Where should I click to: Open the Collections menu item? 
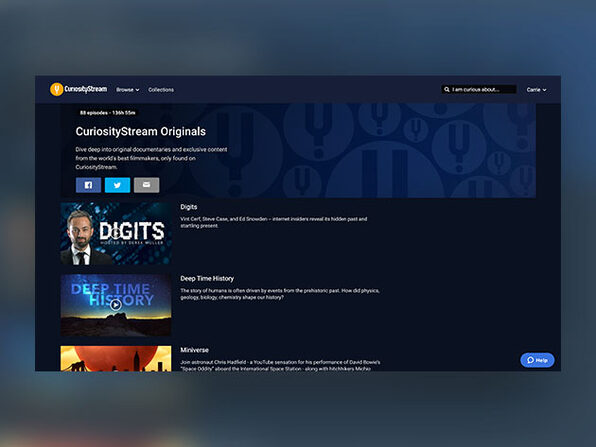[x=161, y=90]
